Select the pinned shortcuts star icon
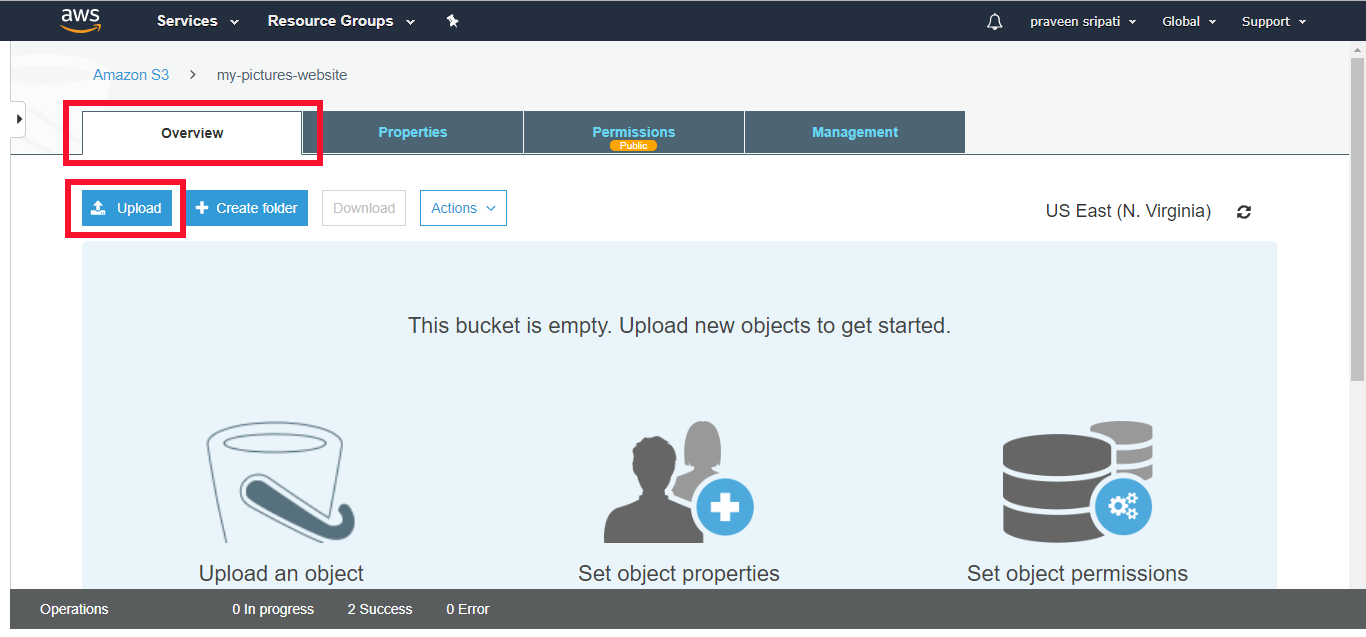The width and height of the screenshot is (1366, 637). 452,20
